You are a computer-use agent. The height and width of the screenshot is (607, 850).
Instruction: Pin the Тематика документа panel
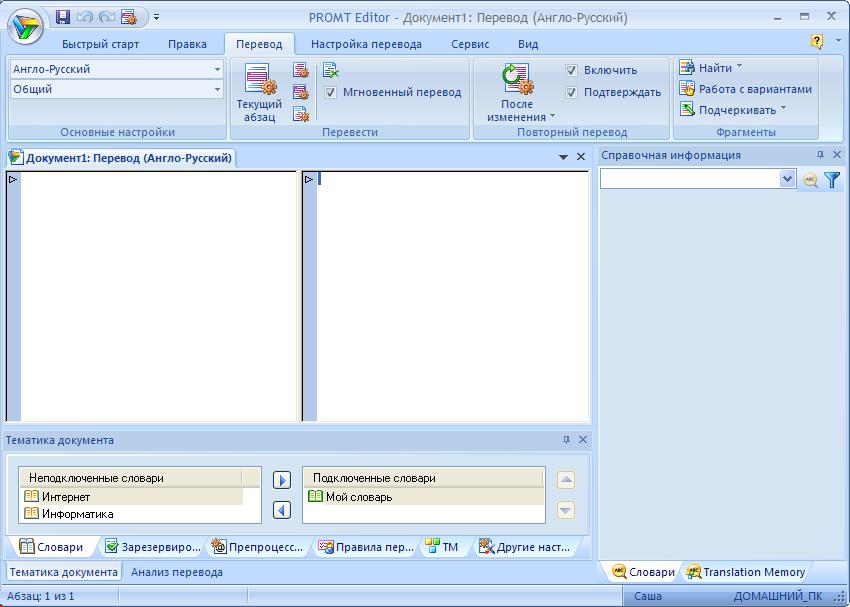pyautogui.click(x=566, y=440)
